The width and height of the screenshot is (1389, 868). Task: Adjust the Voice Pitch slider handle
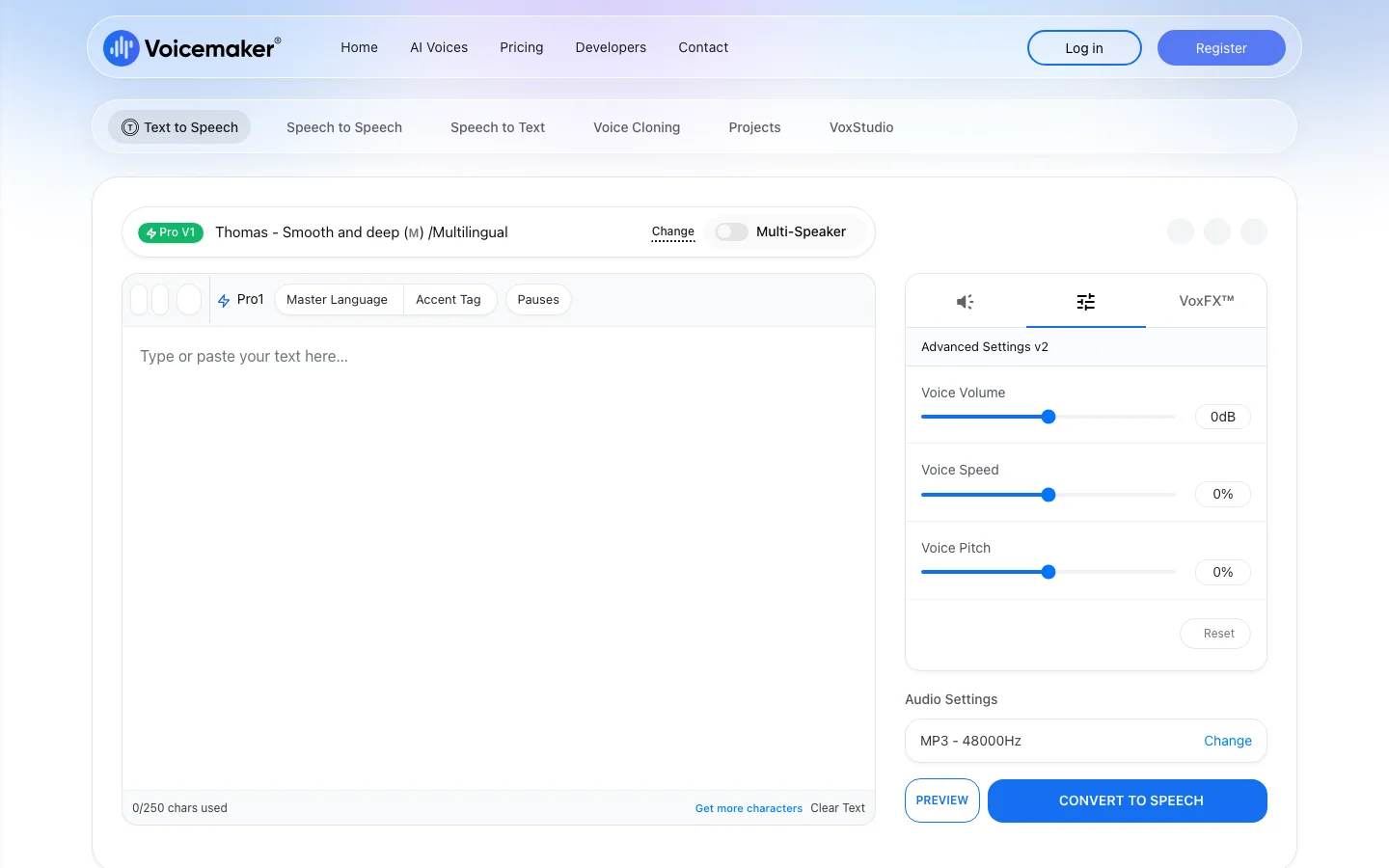1049,572
